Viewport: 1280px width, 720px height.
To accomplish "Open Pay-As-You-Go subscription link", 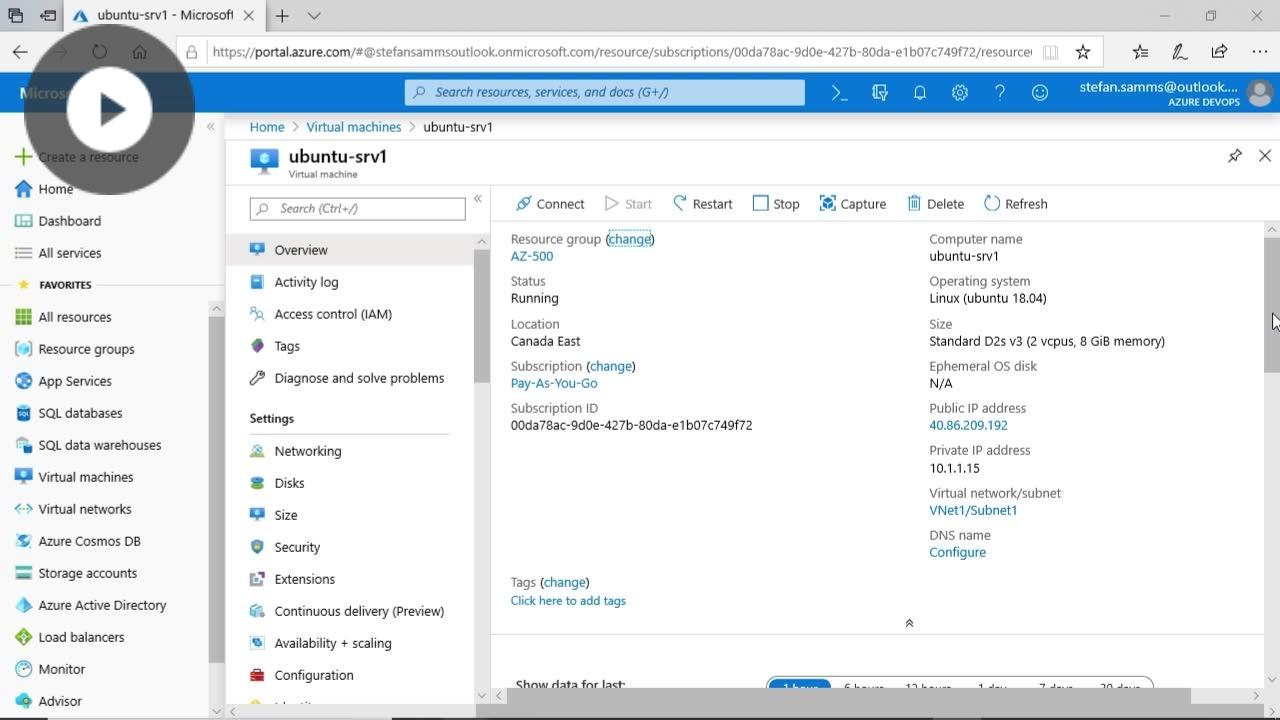I will (554, 383).
